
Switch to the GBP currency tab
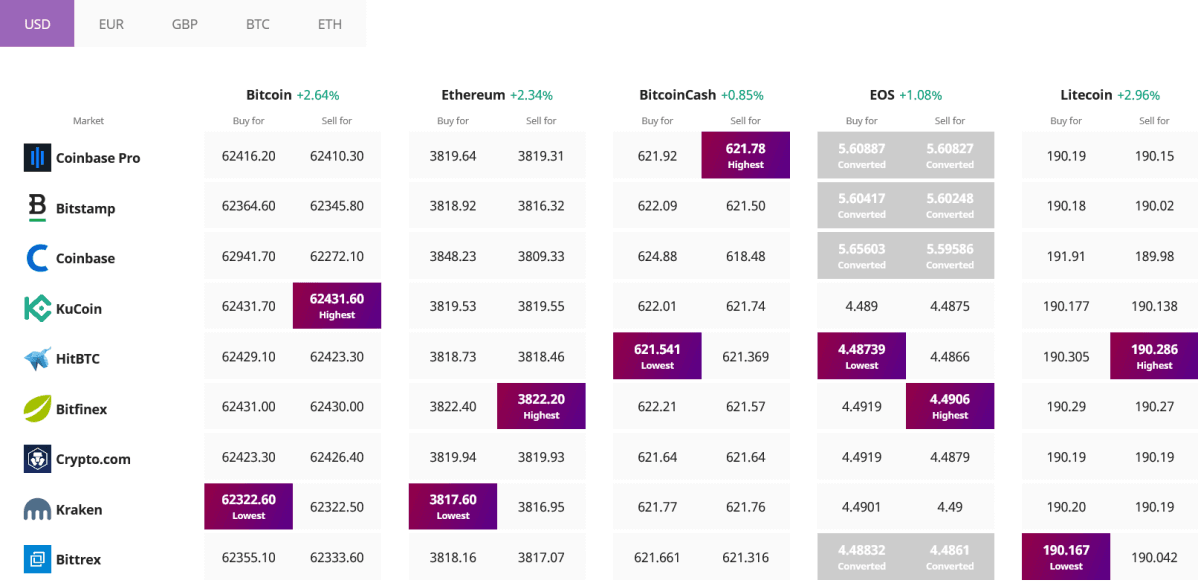point(184,24)
